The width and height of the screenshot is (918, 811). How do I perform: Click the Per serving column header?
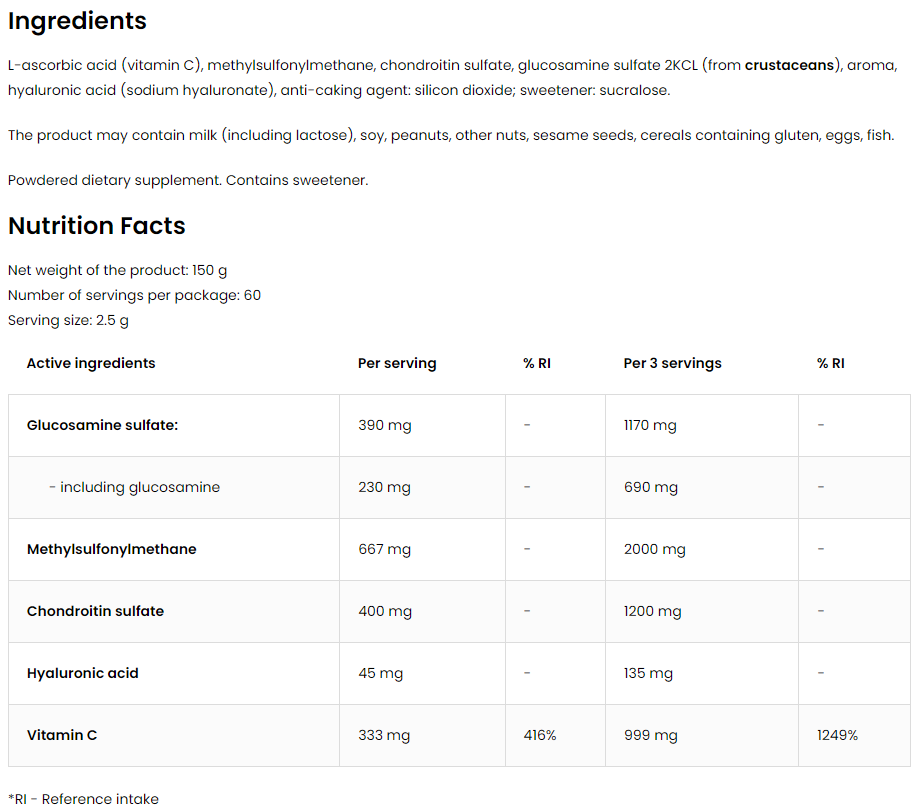(x=397, y=363)
